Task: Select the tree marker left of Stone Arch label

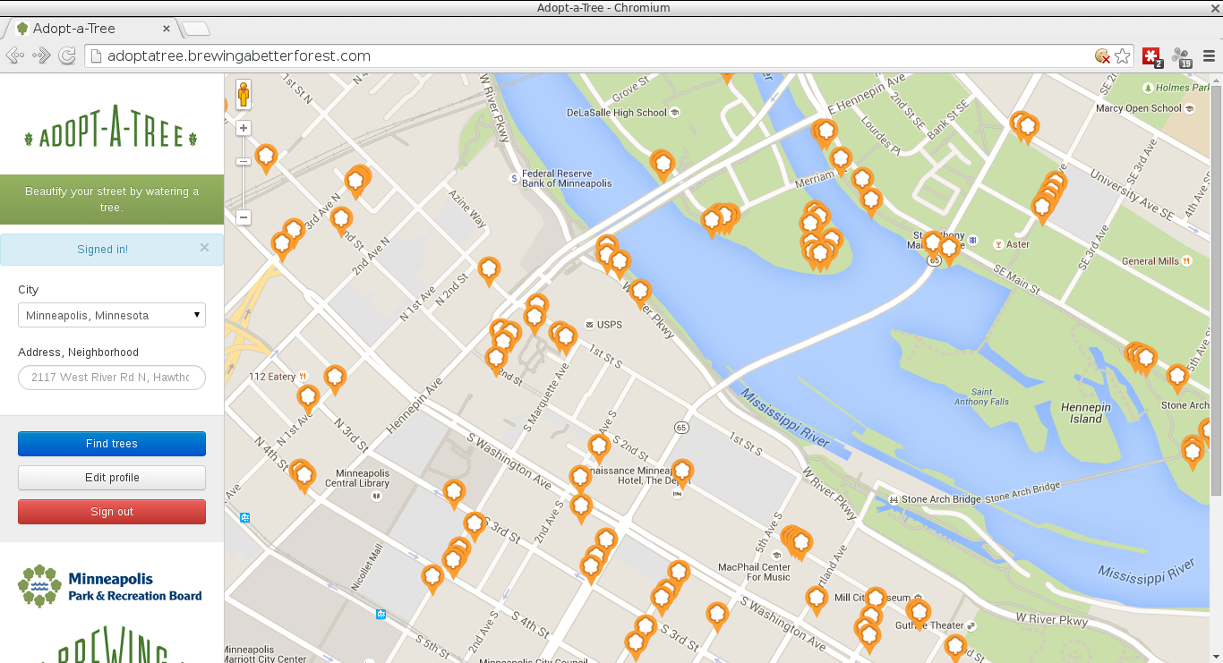Action: (1177, 380)
